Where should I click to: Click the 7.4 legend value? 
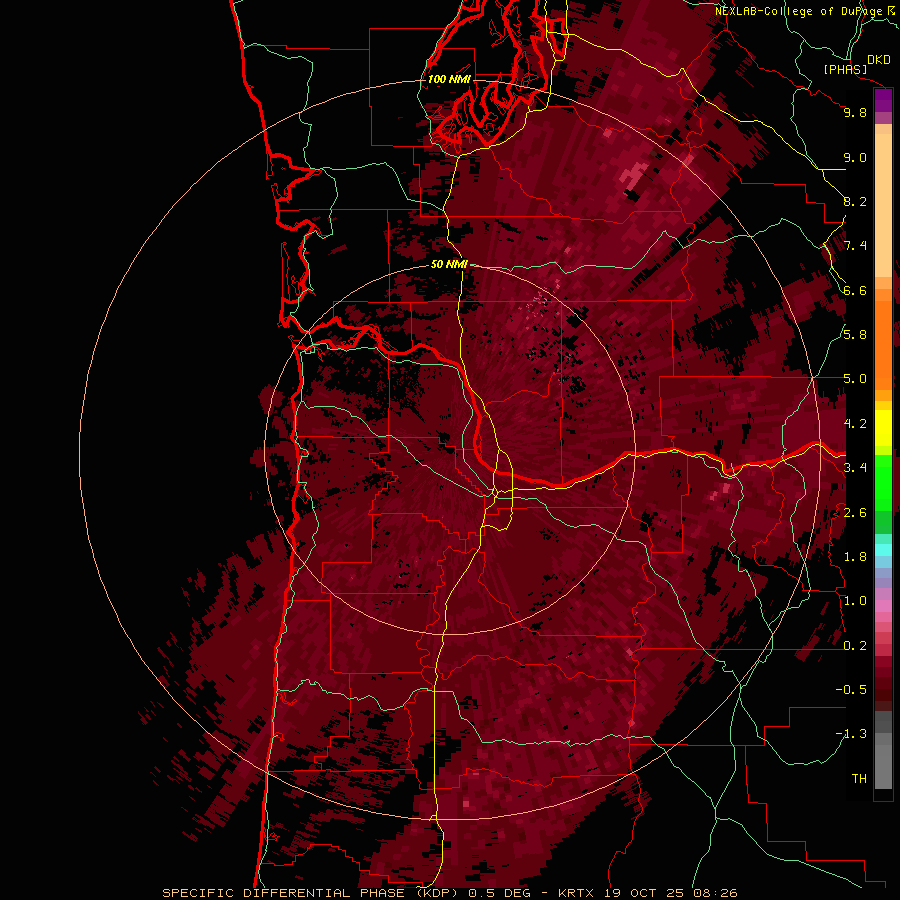[x=855, y=246]
